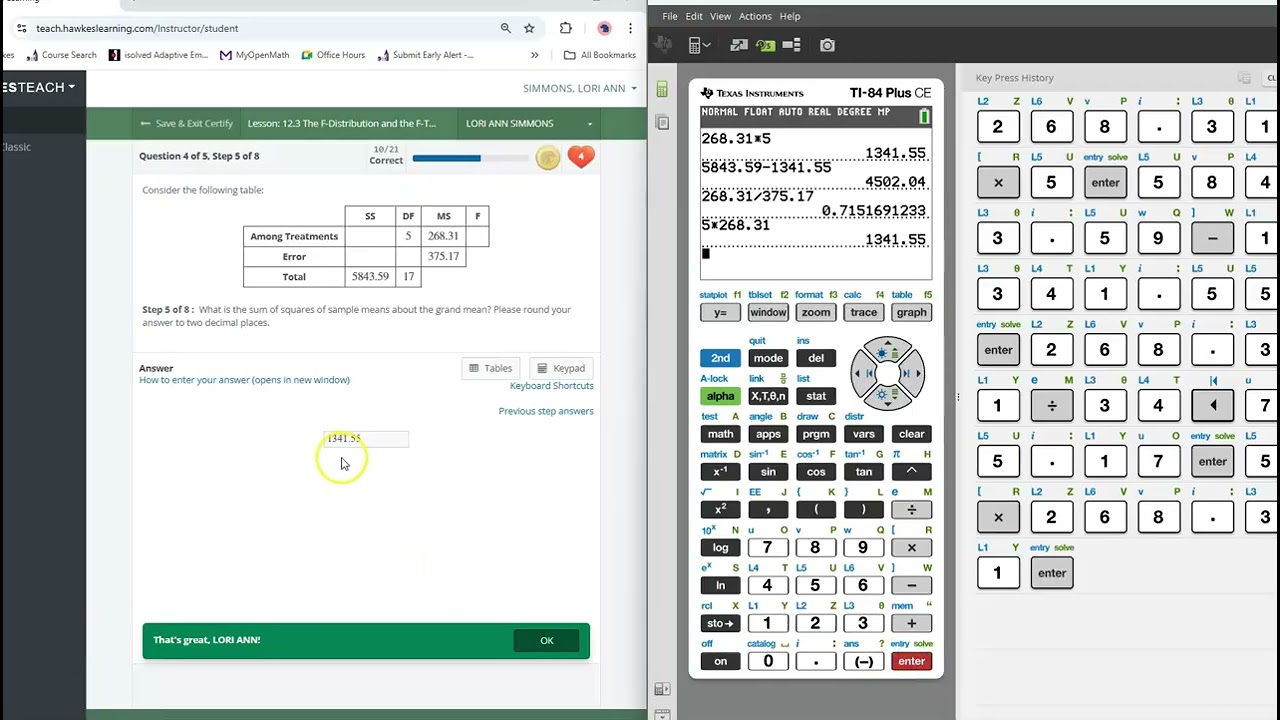
Task: Bookmark this page with star icon
Action: tap(529, 28)
